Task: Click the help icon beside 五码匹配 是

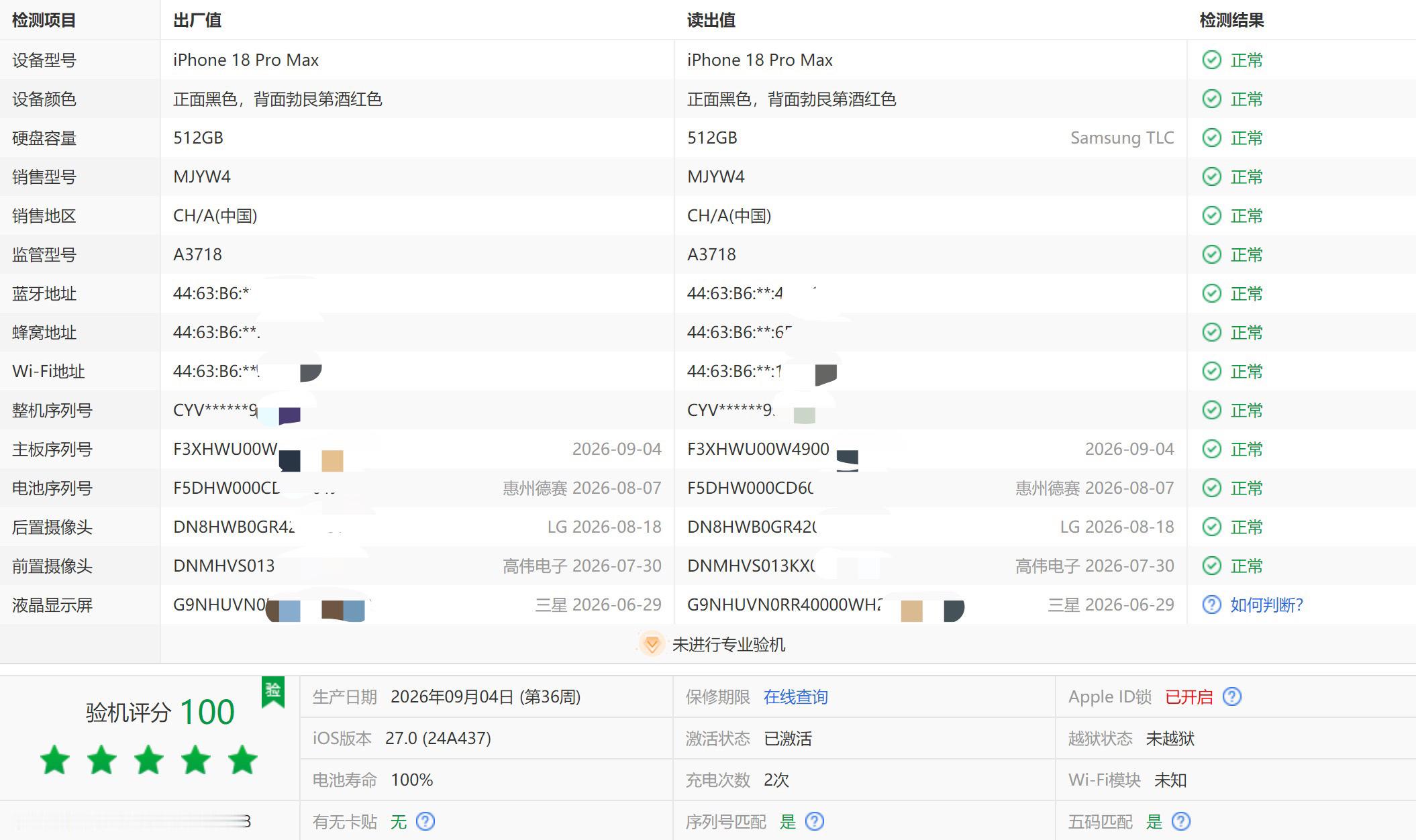Action: tap(1180, 821)
